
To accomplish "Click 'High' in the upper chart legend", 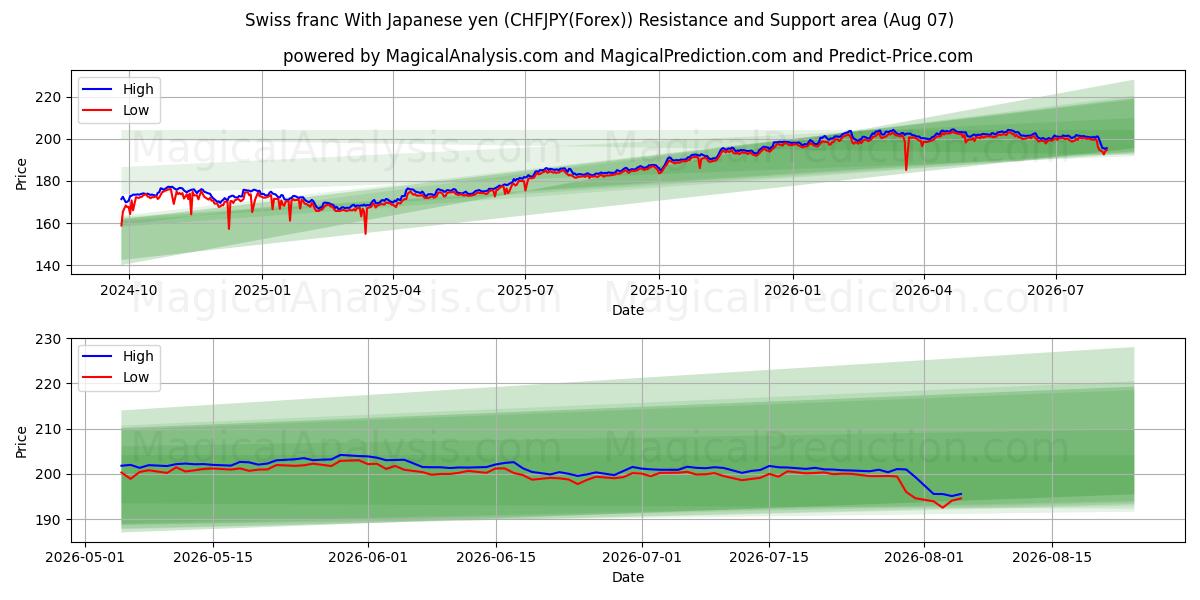I will (x=138, y=89).
